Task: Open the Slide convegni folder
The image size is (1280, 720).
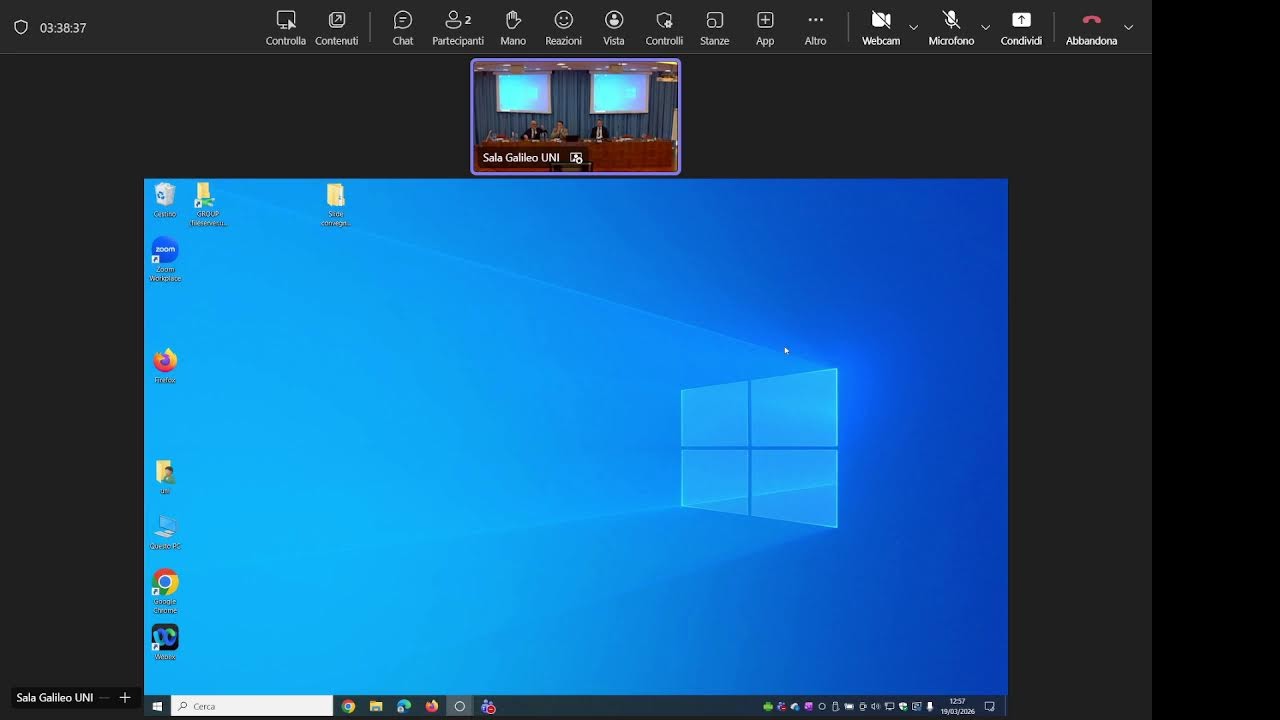Action: point(336,204)
